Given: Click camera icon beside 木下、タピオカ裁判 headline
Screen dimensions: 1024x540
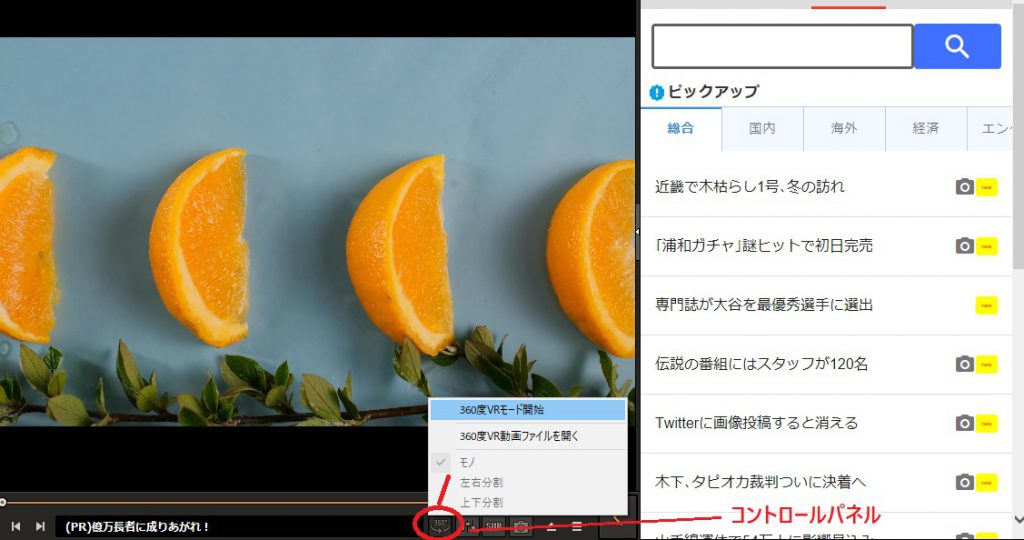Looking at the screenshot, I should (x=965, y=483).
